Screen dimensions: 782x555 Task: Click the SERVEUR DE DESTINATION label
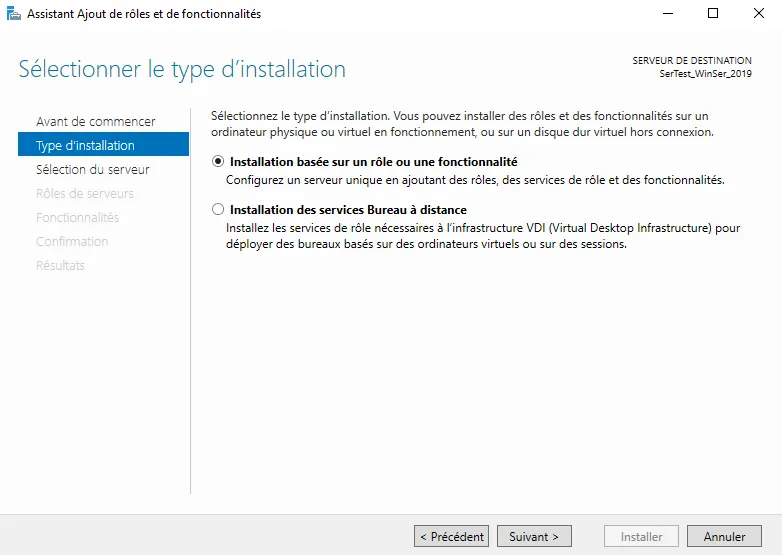[x=692, y=60]
